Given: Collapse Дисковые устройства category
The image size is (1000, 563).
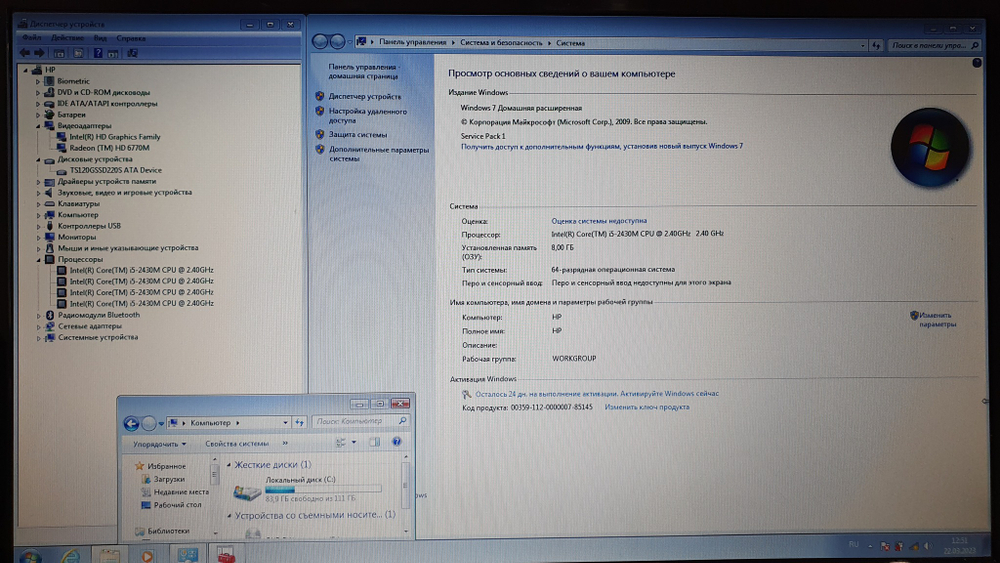Looking at the screenshot, I should [x=38, y=159].
